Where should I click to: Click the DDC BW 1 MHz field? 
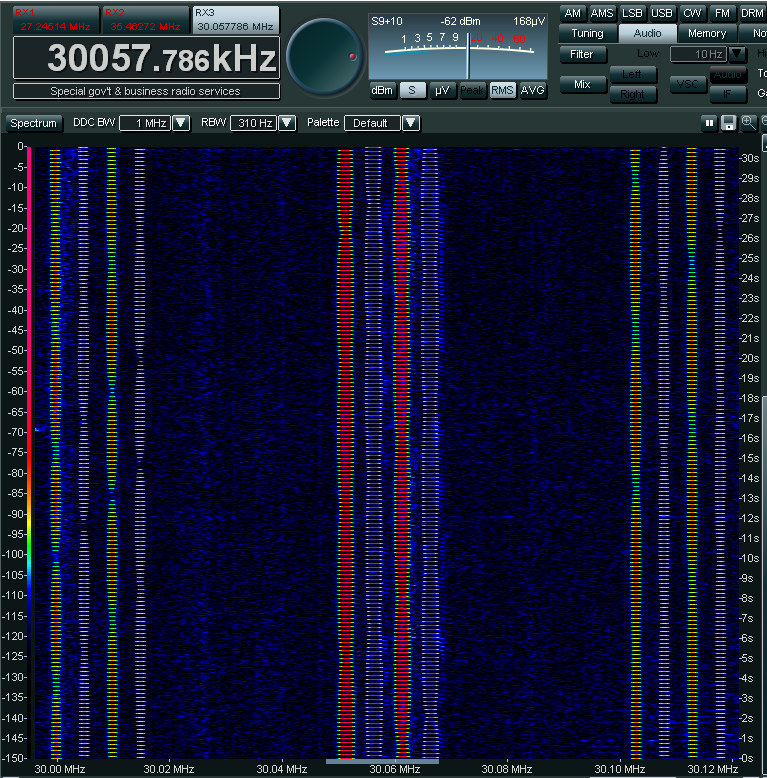coord(145,123)
